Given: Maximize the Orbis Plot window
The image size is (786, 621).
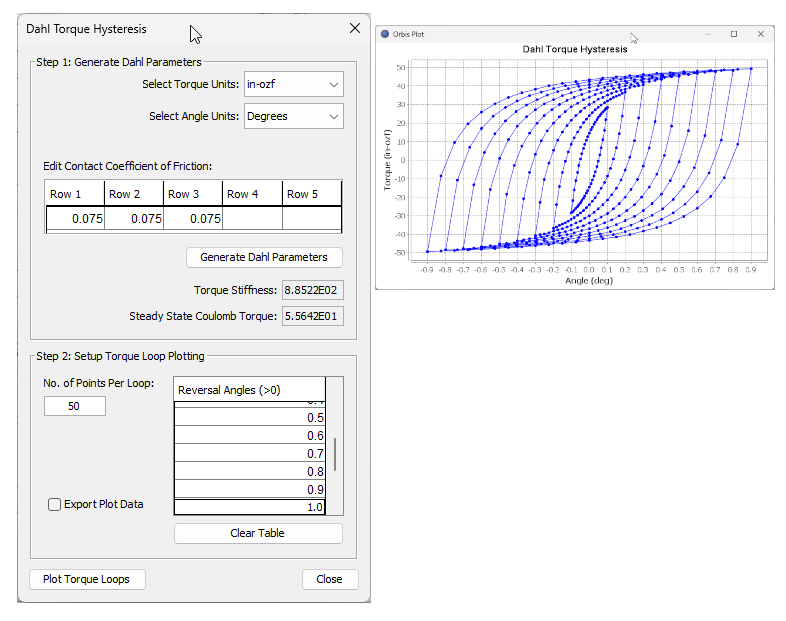Looking at the screenshot, I should coord(734,34).
